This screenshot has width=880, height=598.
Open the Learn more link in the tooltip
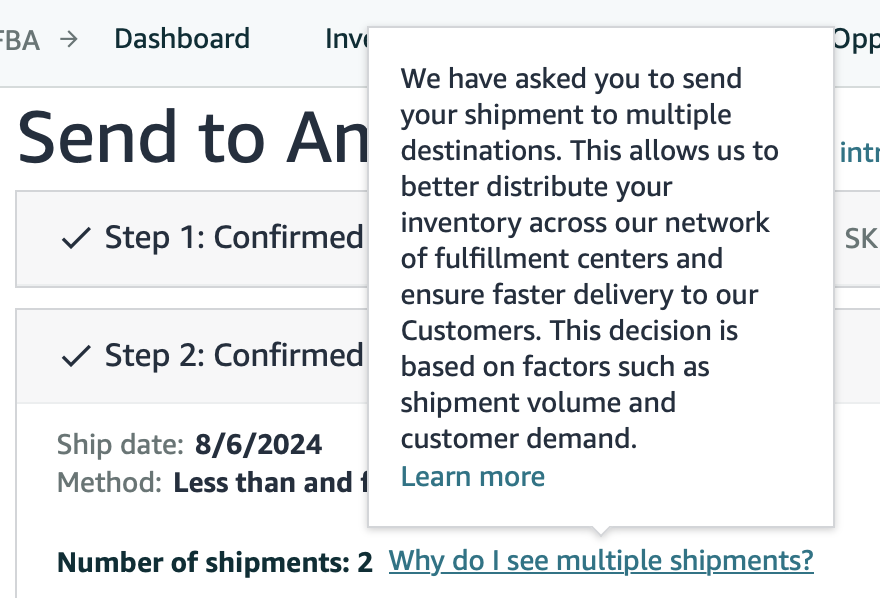coord(473,477)
